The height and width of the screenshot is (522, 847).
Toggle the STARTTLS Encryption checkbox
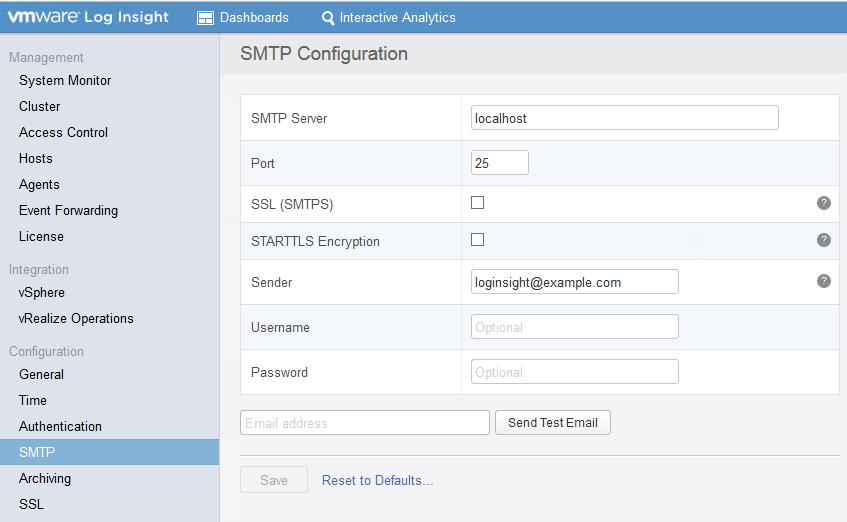pos(478,239)
